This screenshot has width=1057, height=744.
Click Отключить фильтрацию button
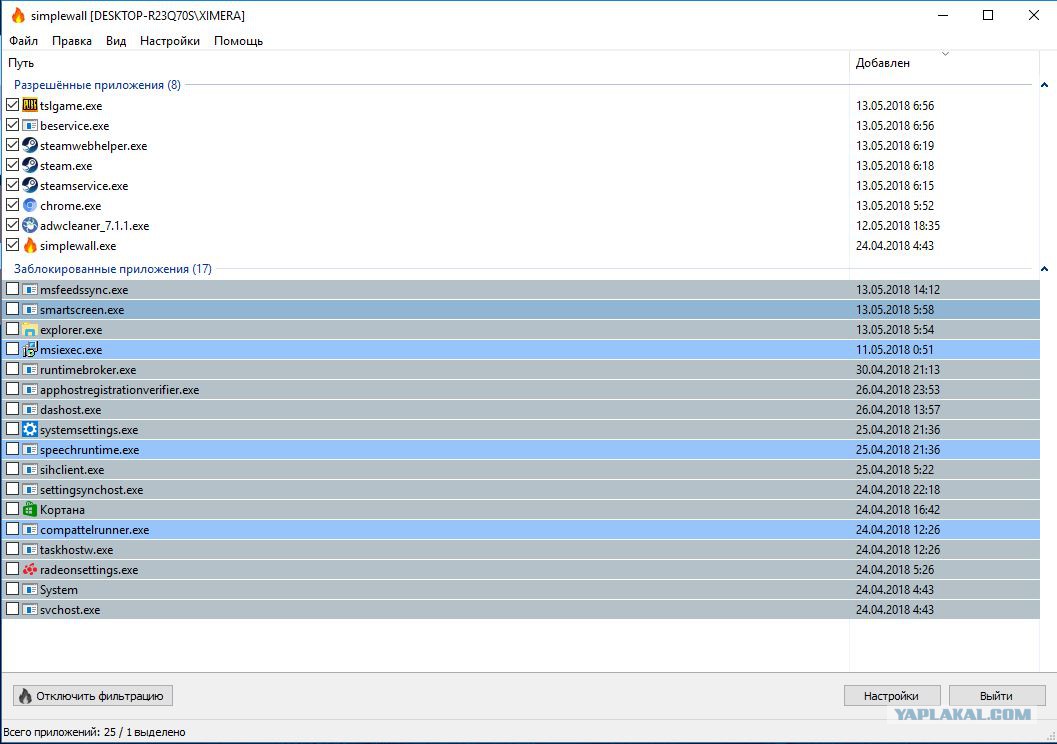[x=93, y=695]
